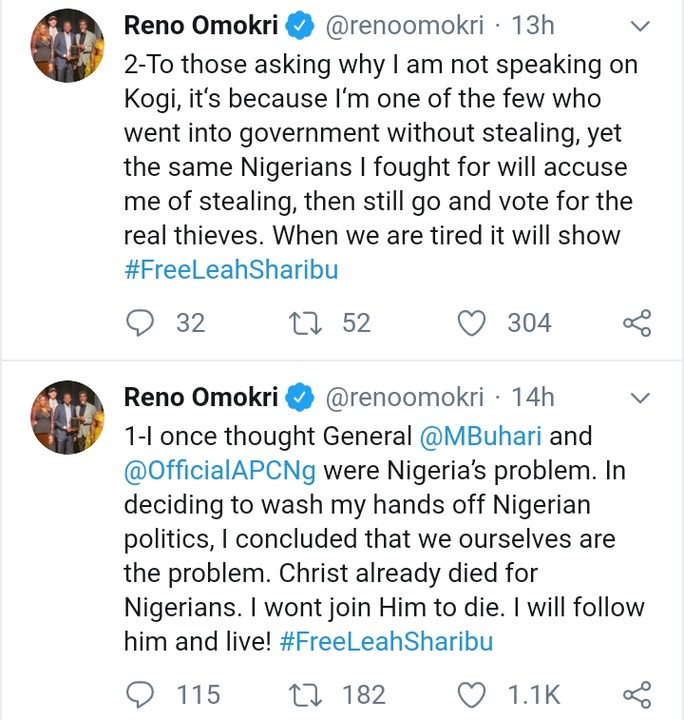Reply to the Kogi tweet

tap(142, 322)
